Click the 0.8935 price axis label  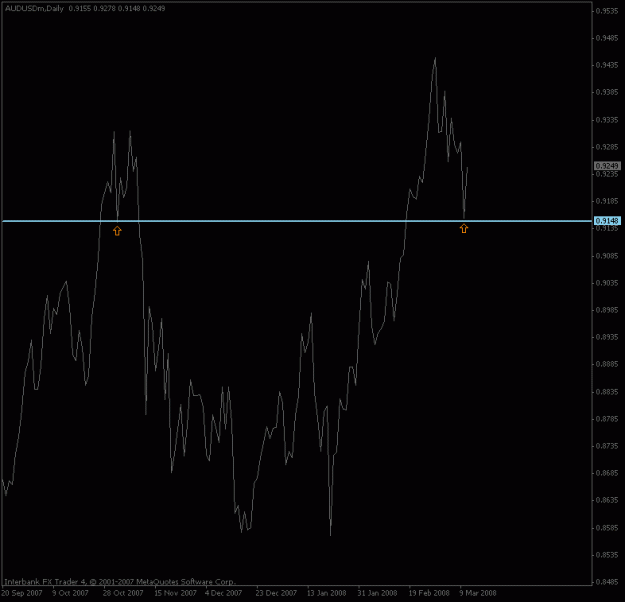[607, 337]
